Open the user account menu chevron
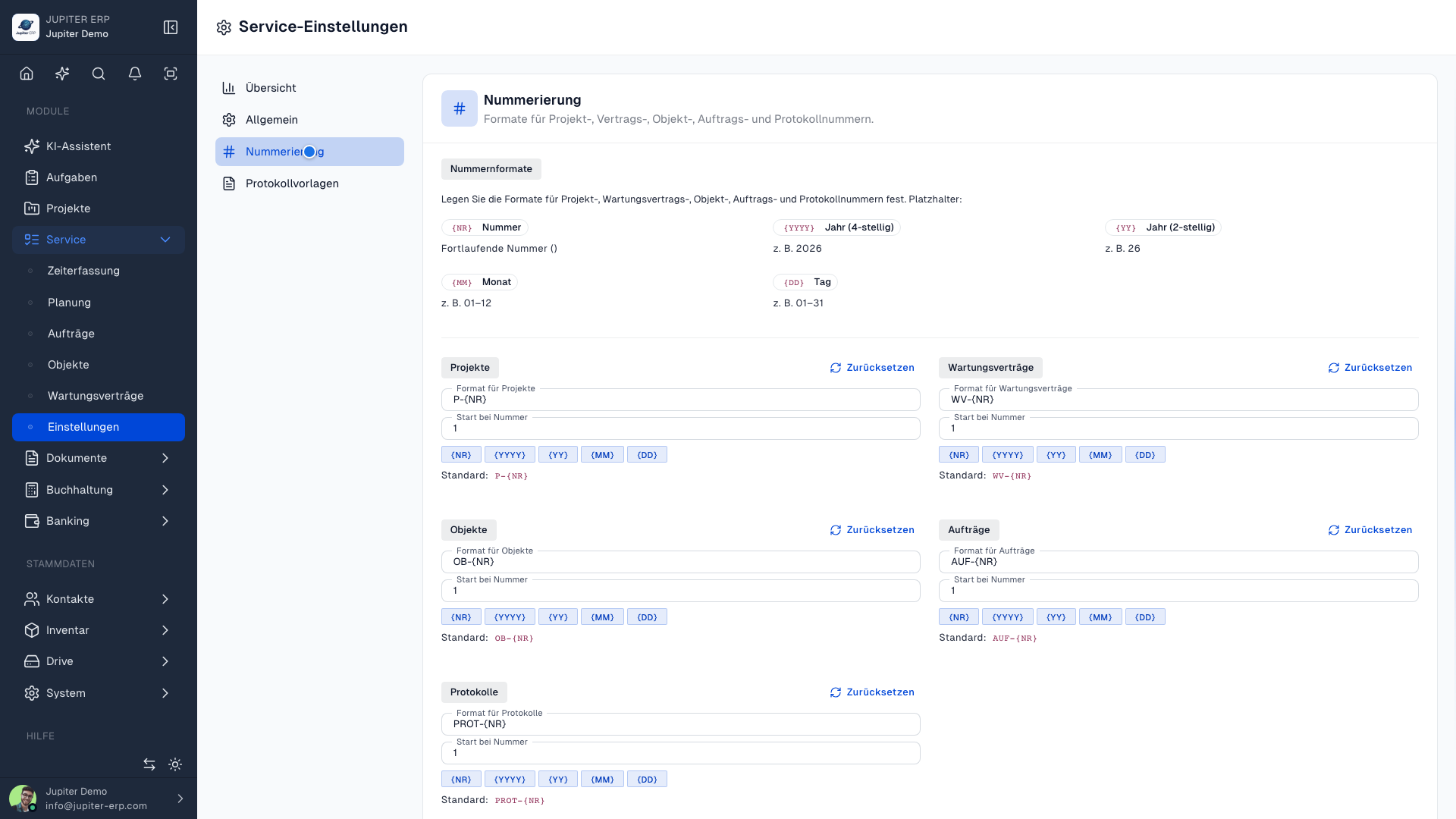1456x819 pixels. pos(180,799)
